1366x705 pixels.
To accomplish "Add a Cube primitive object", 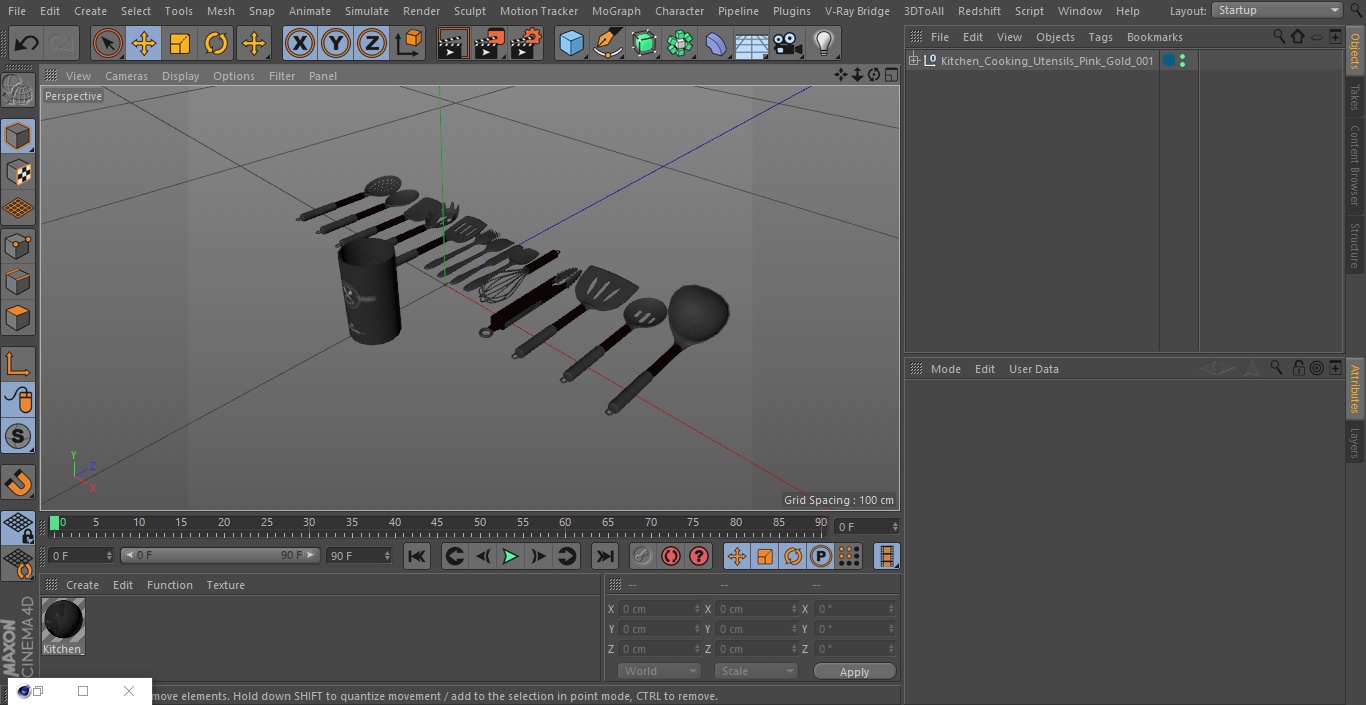I will (x=571, y=43).
